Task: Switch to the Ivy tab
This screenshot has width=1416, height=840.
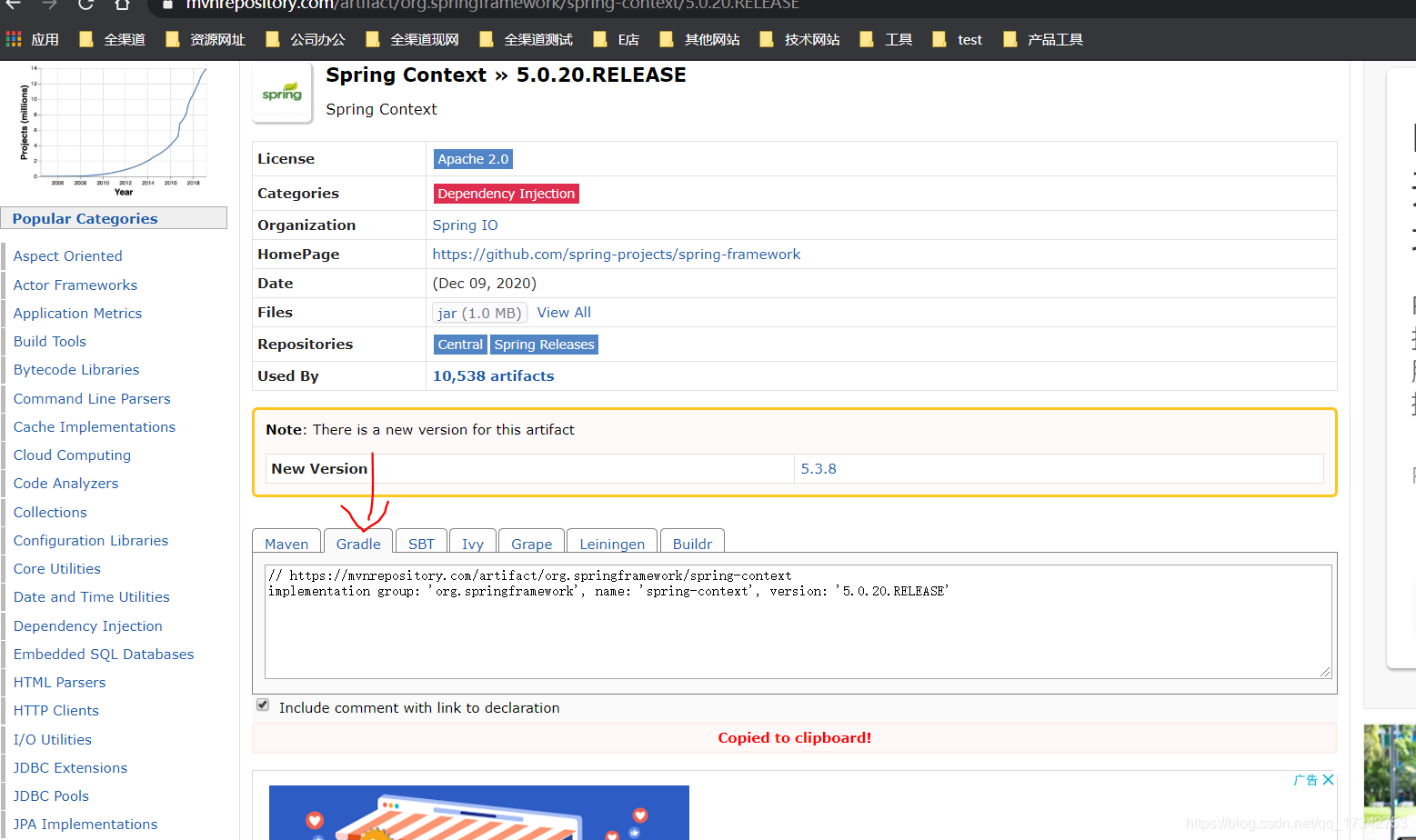Action: (x=473, y=542)
